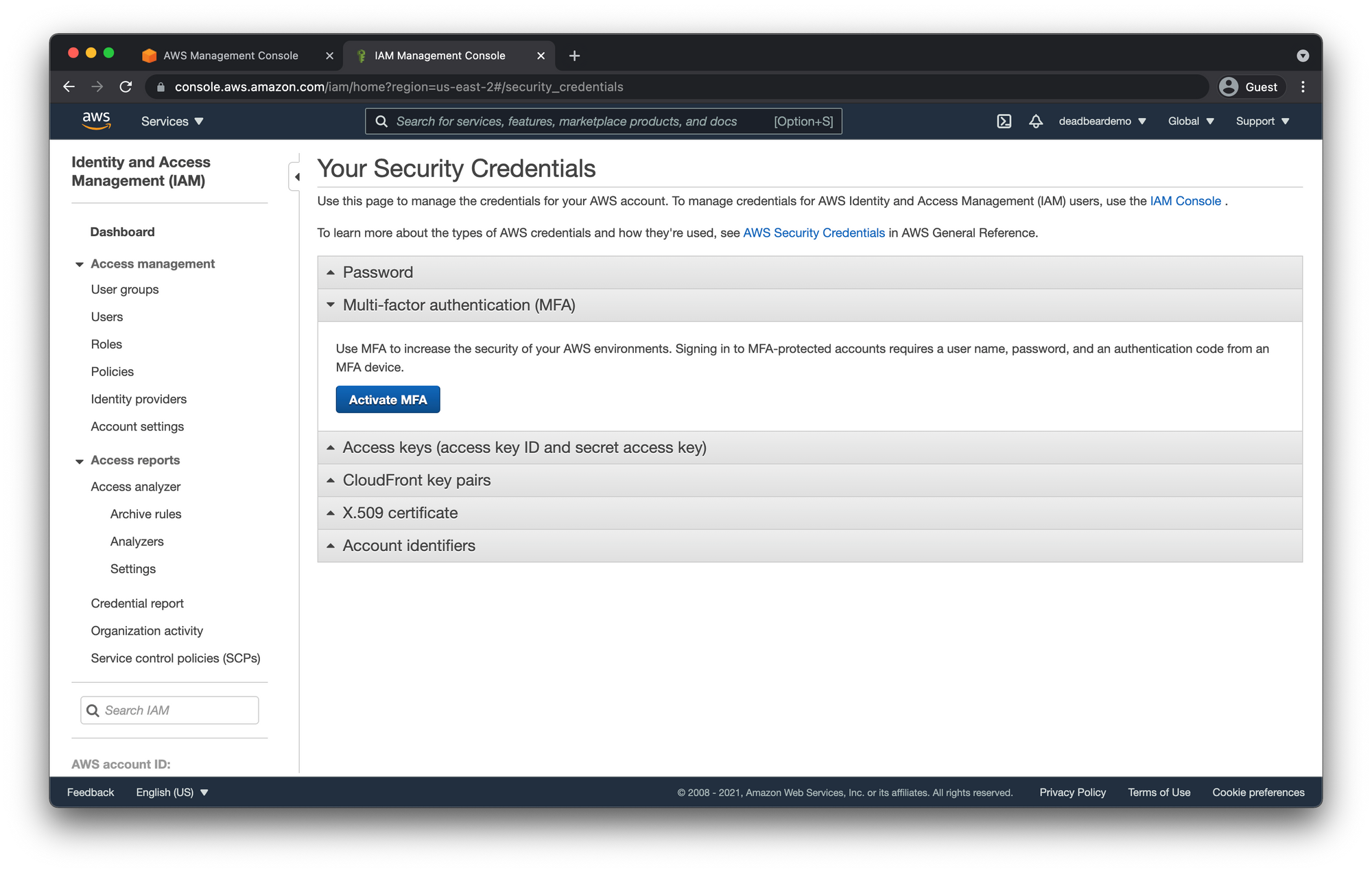Click the Activate MFA button
Screen dimensions: 1372x873
(388, 400)
